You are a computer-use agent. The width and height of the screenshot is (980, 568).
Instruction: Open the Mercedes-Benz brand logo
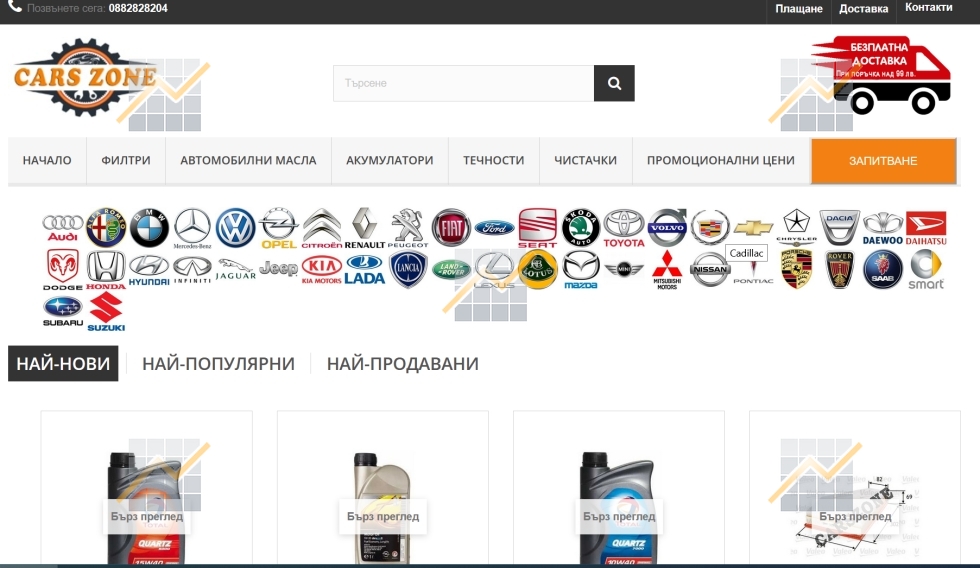pyautogui.click(x=192, y=228)
